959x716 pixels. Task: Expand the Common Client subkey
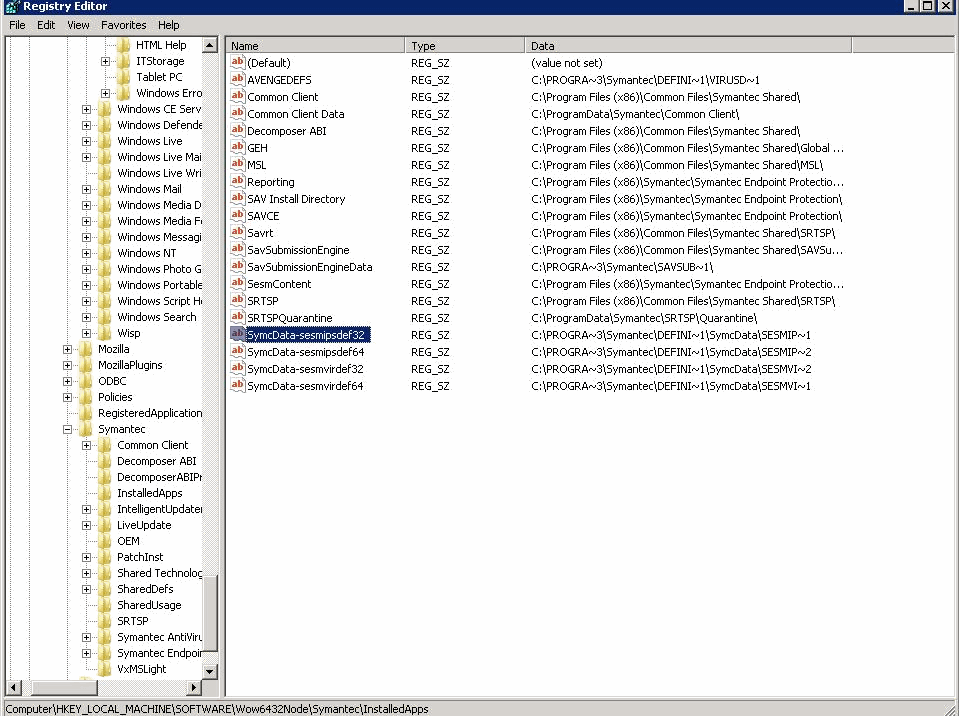pyautogui.click(x=86, y=445)
